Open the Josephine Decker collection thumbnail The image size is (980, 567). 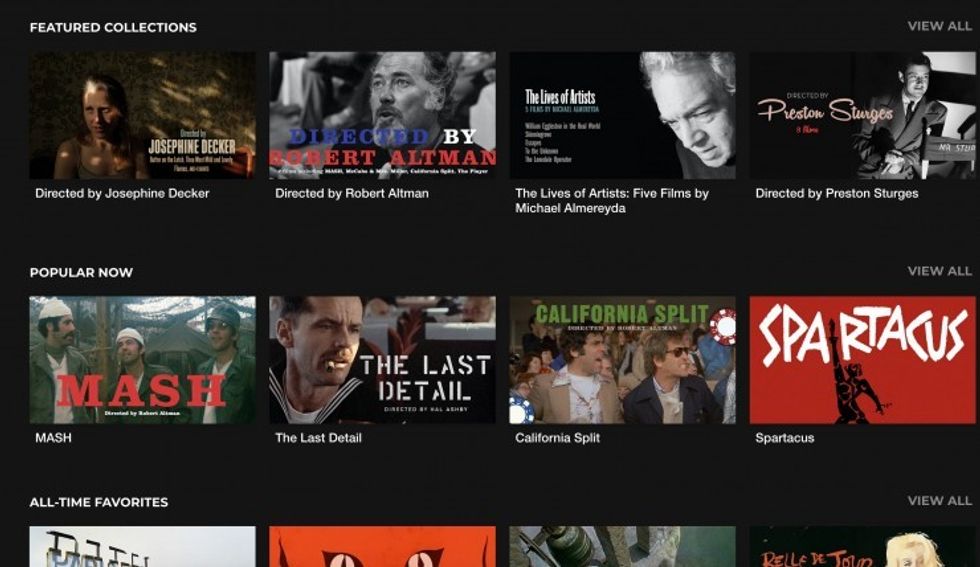click(142, 116)
